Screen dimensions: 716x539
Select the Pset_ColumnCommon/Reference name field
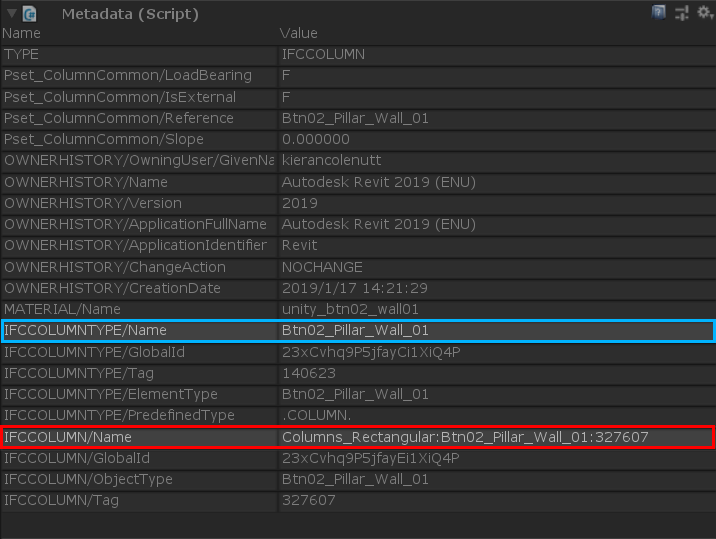tap(139, 118)
